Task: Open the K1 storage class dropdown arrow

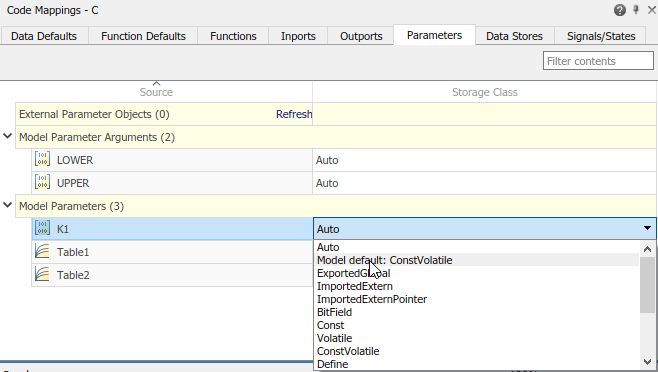Action: pyautogui.click(x=647, y=228)
